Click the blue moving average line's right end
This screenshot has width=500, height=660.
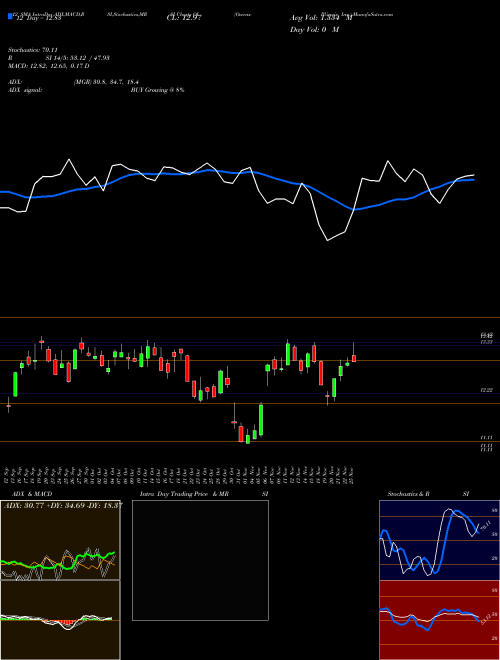[x=473, y=180]
